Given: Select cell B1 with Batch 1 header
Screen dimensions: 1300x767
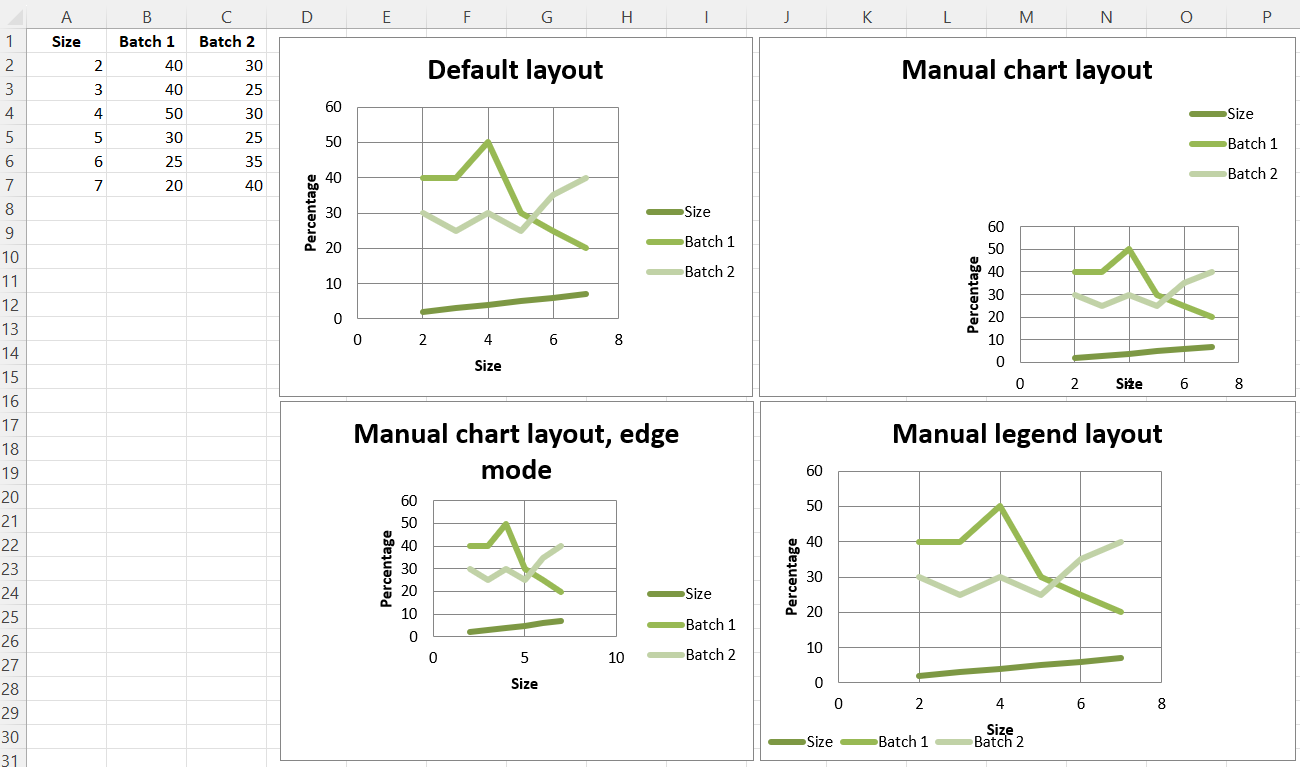Looking at the screenshot, I should point(146,42).
